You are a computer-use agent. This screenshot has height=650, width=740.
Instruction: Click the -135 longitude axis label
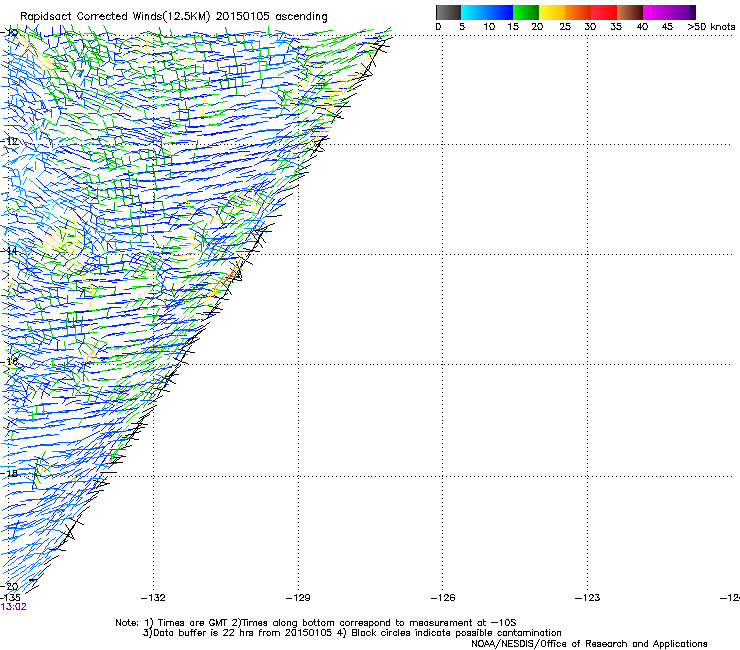pos(10,598)
